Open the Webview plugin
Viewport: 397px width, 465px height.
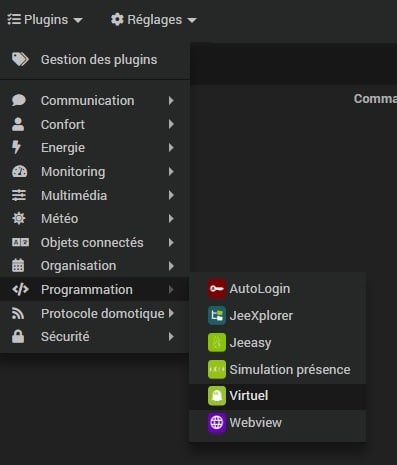(277, 423)
